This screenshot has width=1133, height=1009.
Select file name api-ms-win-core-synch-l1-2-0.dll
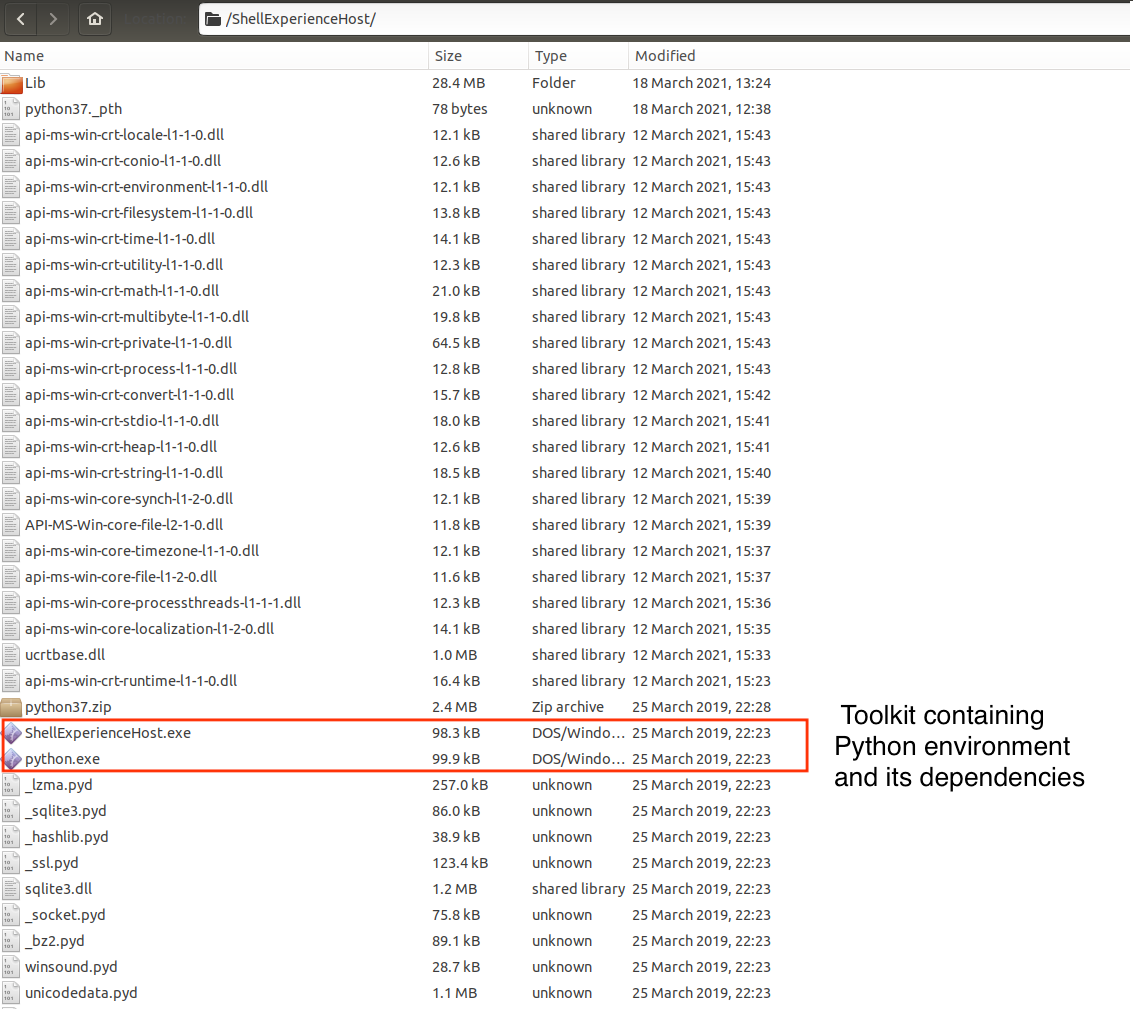(x=129, y=499)
